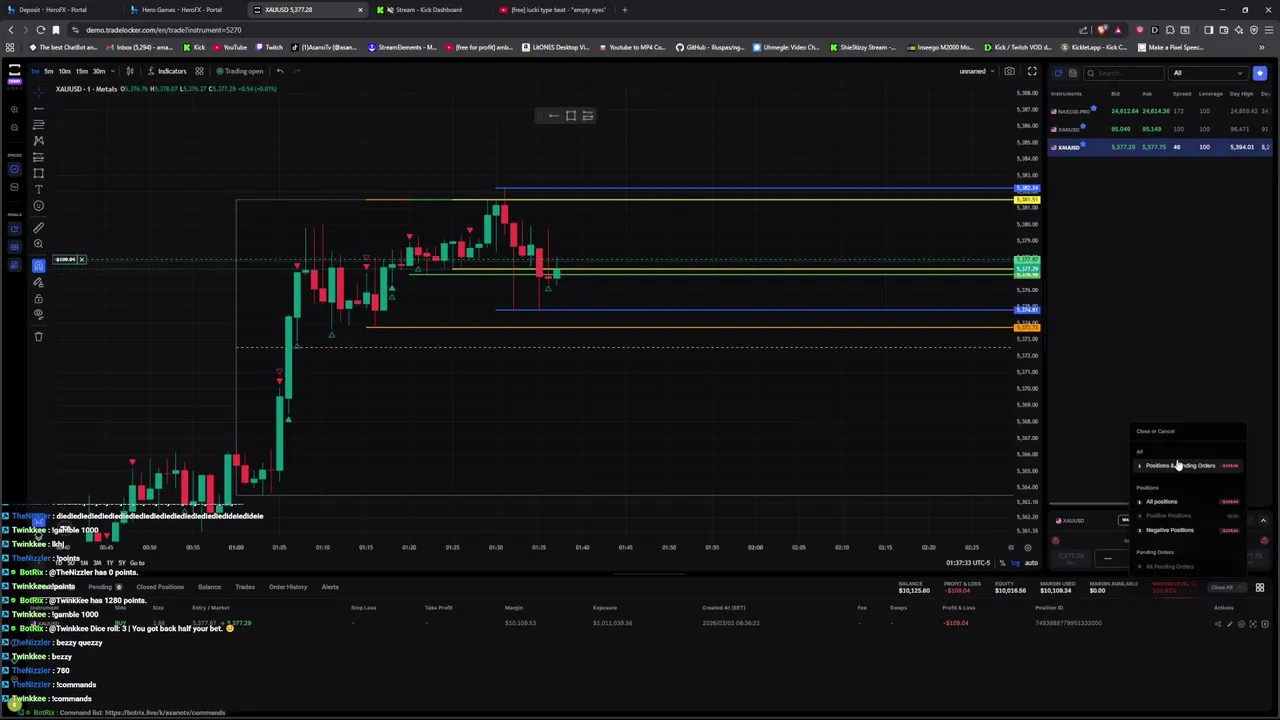Unfavorite NAS100.PRO with its star
Screen dimensions: 1280x720
pos(1093,109)
